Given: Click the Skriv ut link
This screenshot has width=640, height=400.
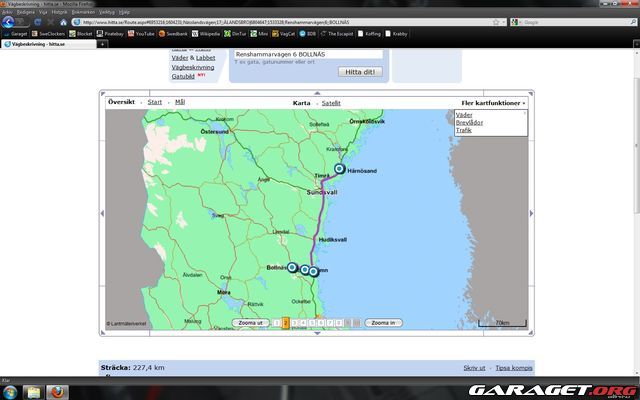Looking at the screenshot, I should (473, 368).
